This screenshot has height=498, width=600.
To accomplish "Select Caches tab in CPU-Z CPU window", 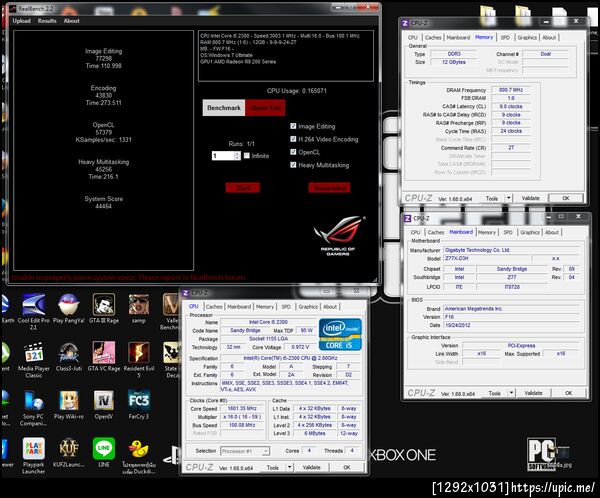I will click(214, 307).
